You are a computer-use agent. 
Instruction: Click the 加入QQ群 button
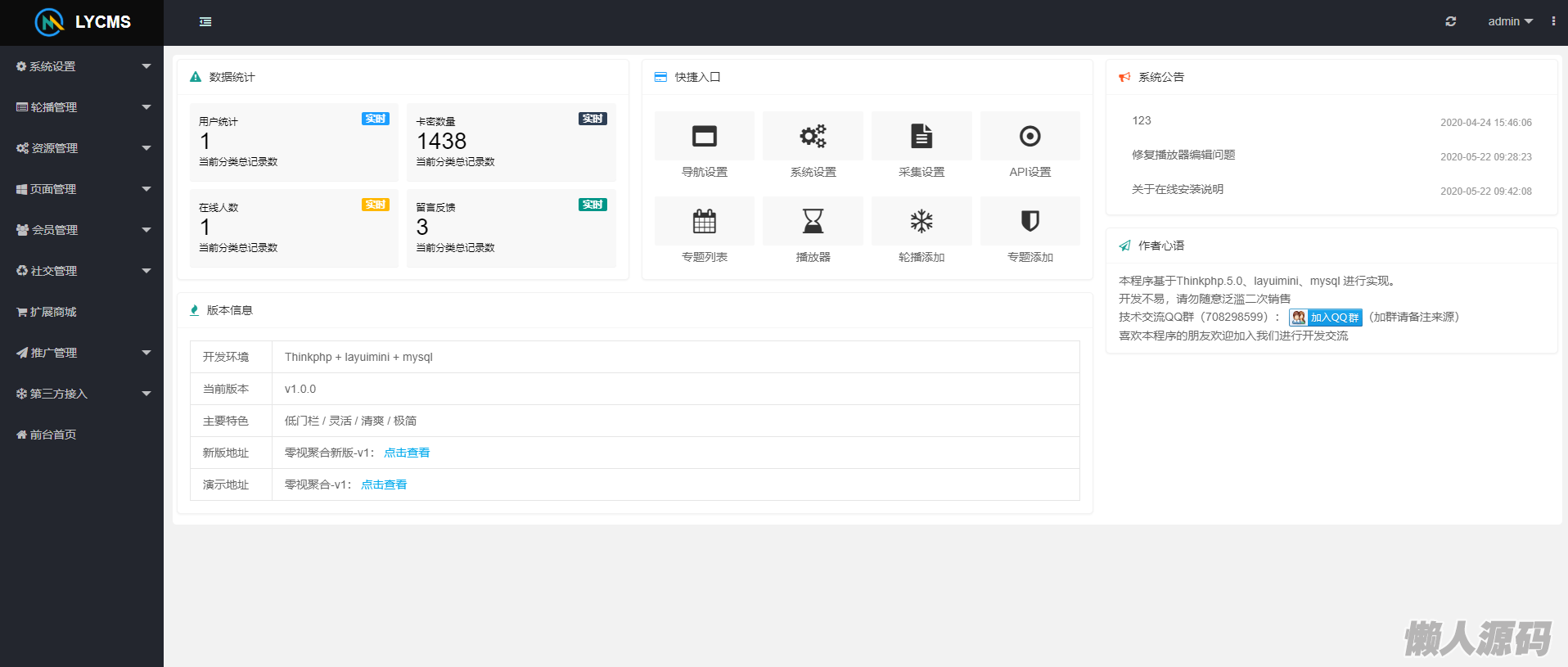click(x=1326, y=318)
